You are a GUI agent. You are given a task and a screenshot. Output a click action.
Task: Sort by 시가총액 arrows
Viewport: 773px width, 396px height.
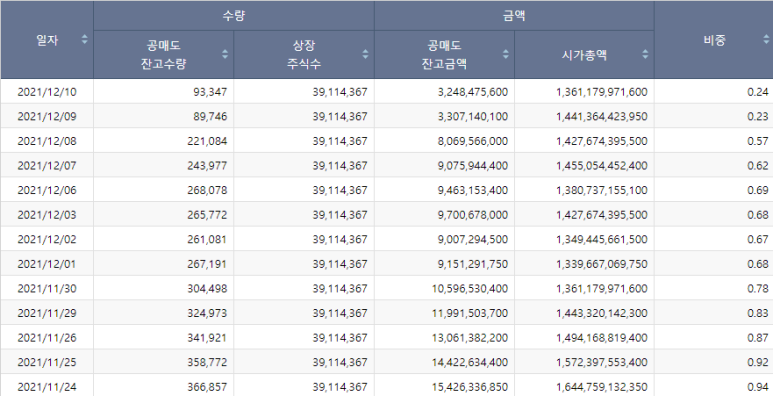click(645, 54)
